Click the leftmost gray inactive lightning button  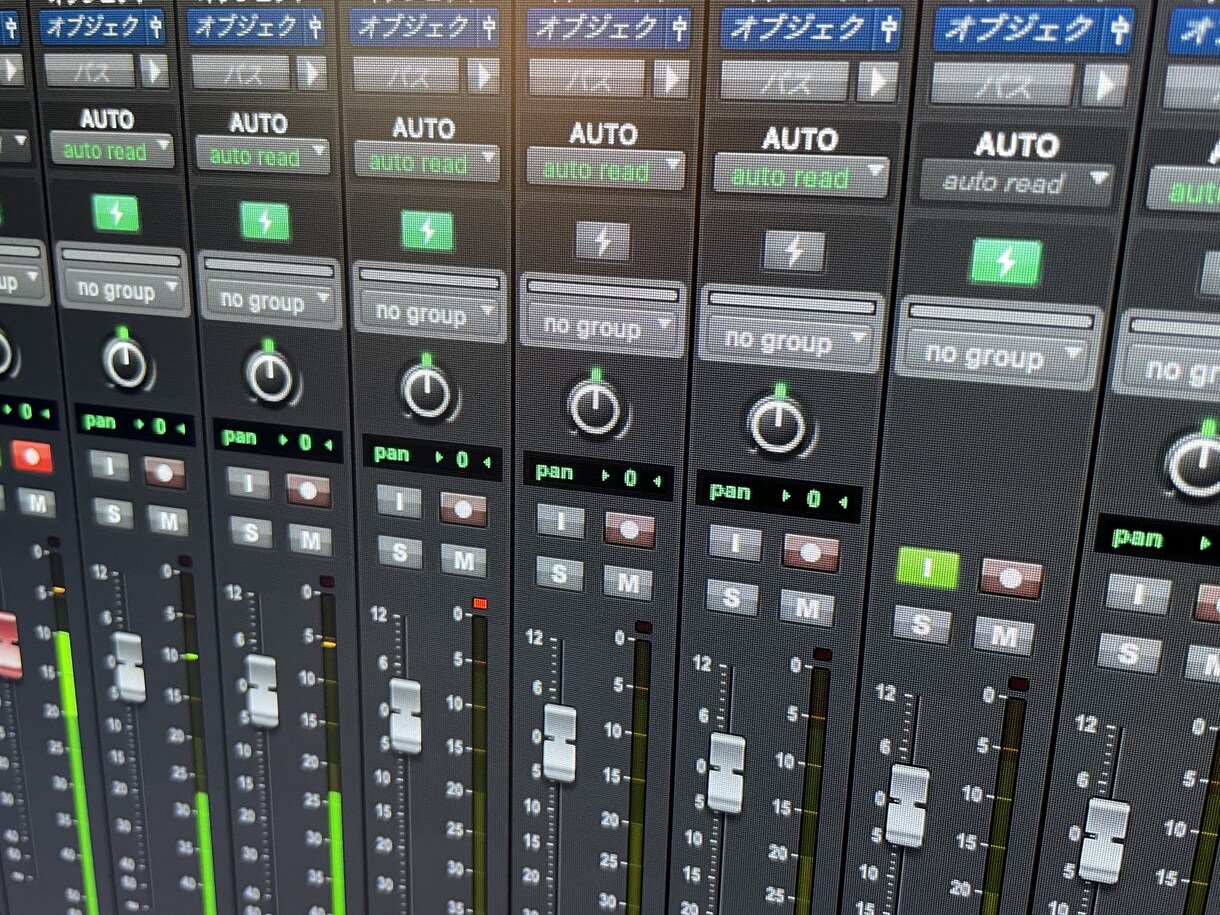click(x=602, y=241)
